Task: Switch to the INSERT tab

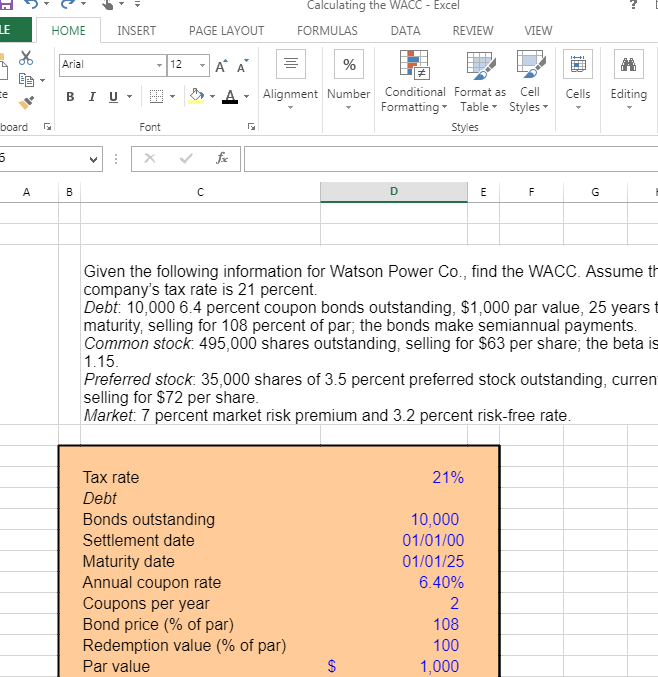Action: 136,31
